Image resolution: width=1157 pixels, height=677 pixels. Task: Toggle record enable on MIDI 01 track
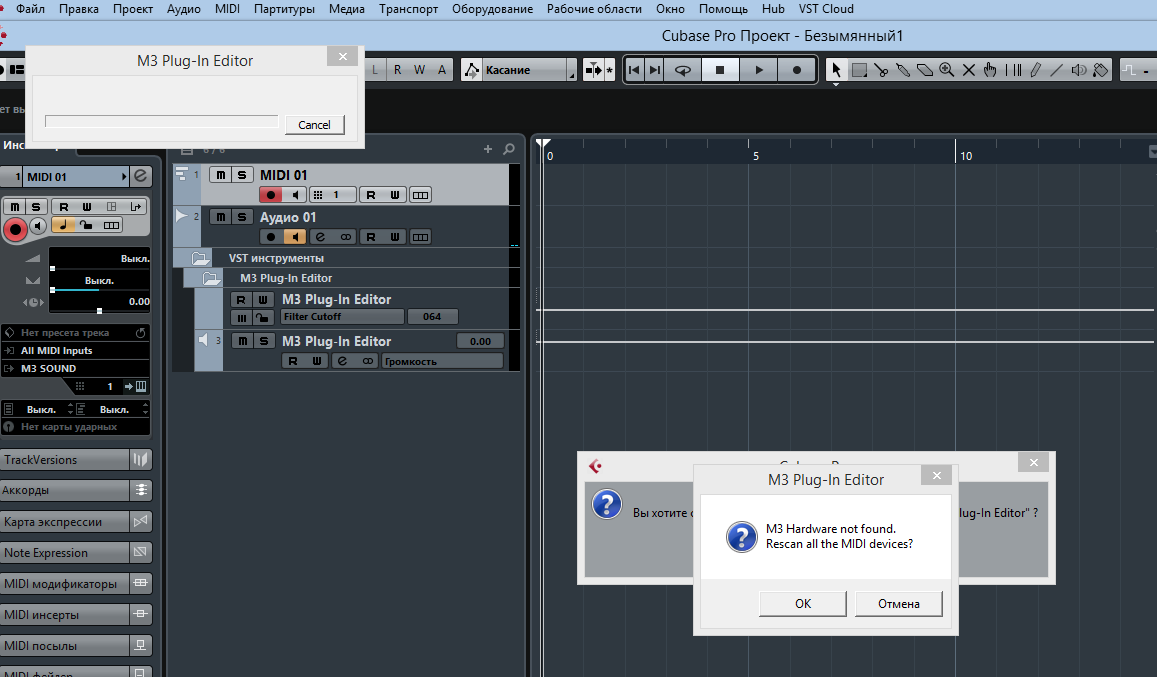click(270, 195)
